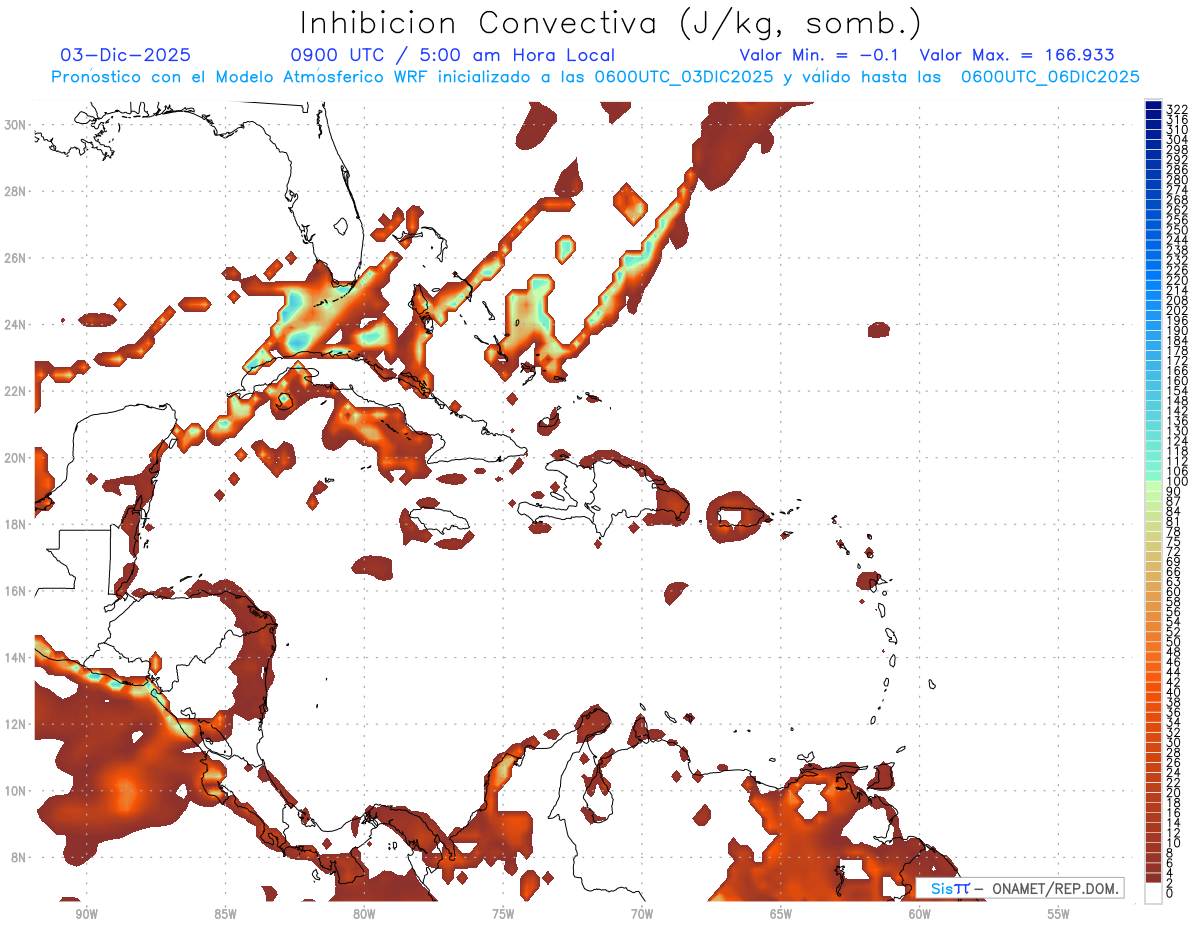
Task: Click the '20N' latitude label
Action: (x=16, y=458)
